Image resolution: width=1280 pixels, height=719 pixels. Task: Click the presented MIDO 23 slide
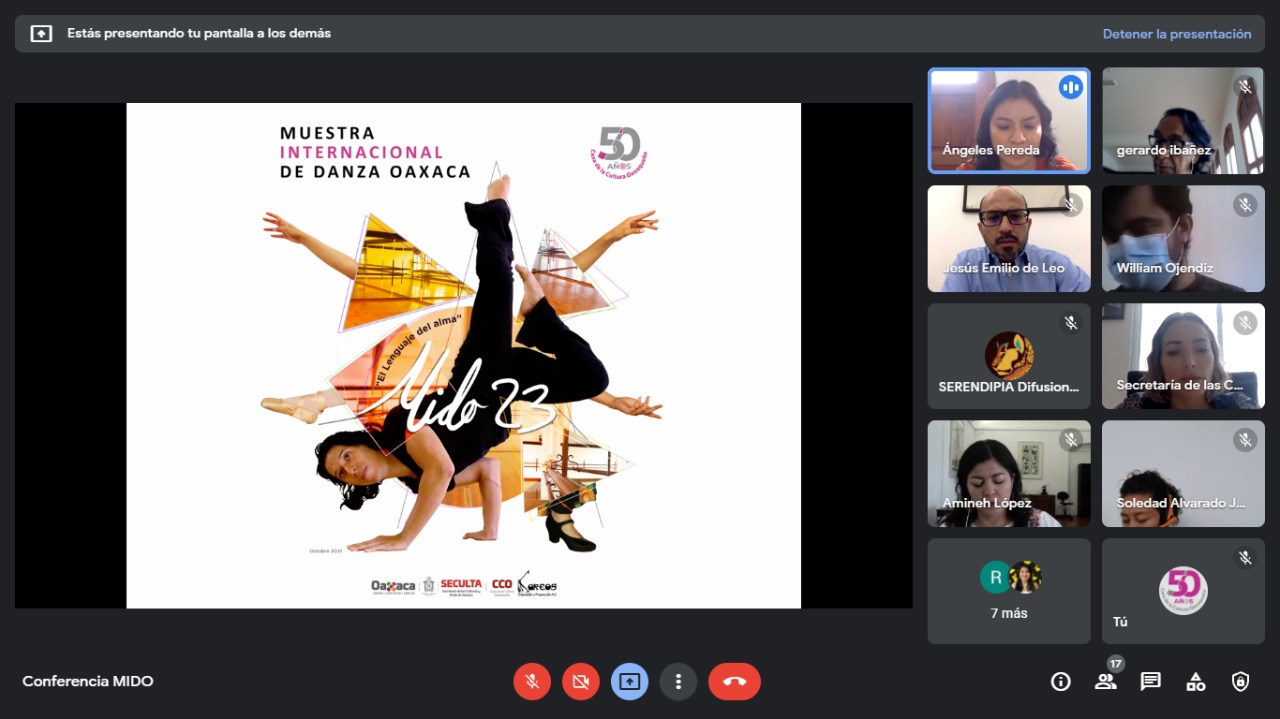pyautogui.click(x=463, y=356)
